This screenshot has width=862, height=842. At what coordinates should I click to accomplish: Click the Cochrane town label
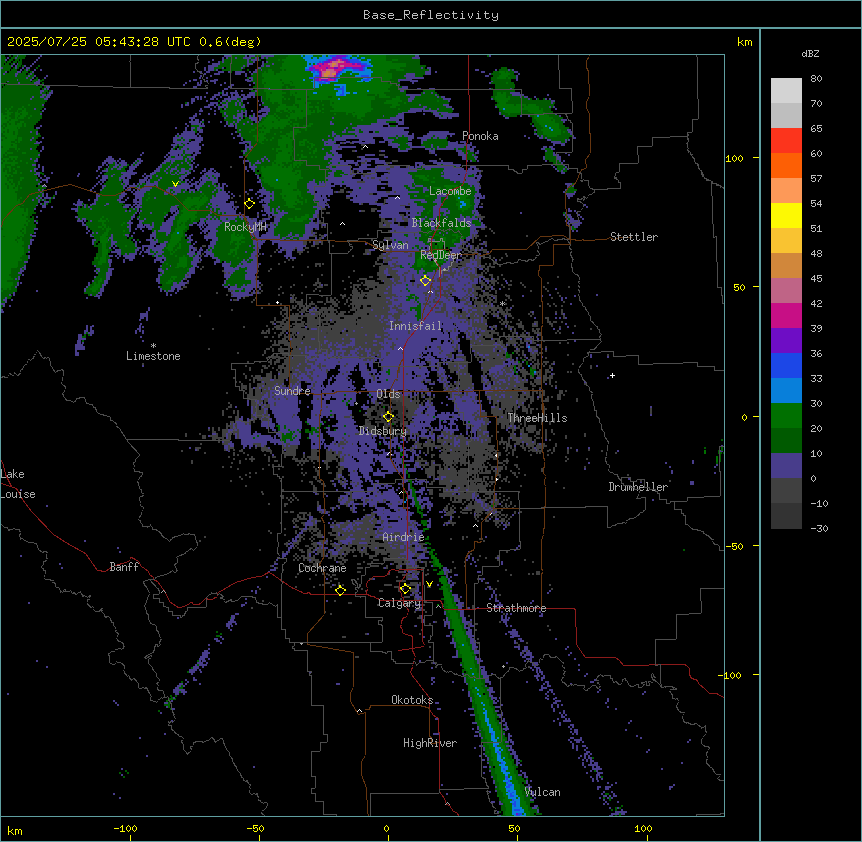322,568
